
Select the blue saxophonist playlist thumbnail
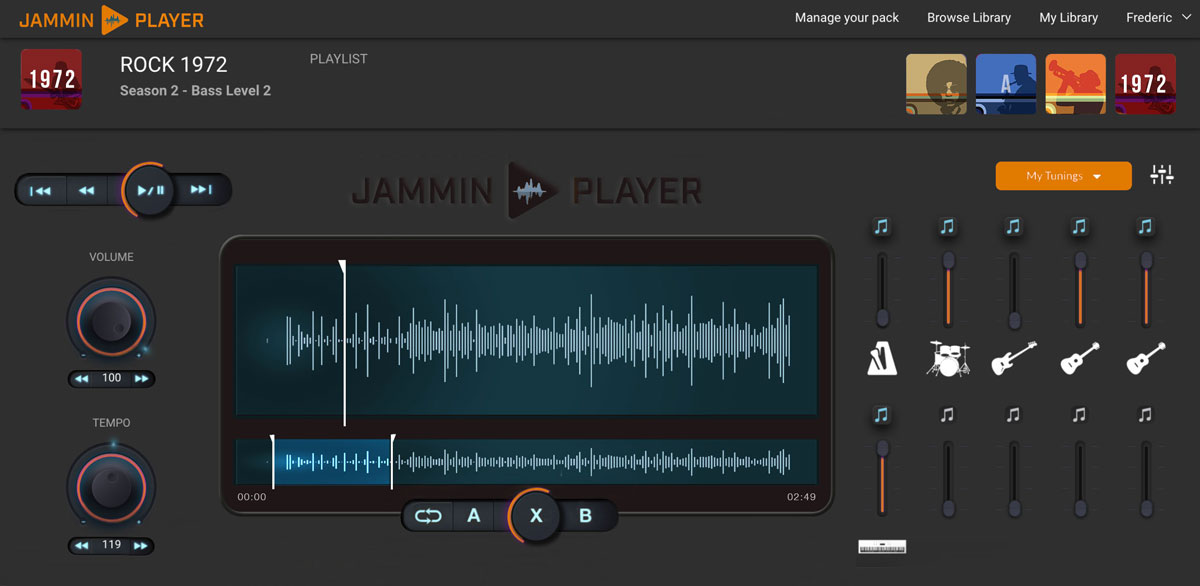1006,84
